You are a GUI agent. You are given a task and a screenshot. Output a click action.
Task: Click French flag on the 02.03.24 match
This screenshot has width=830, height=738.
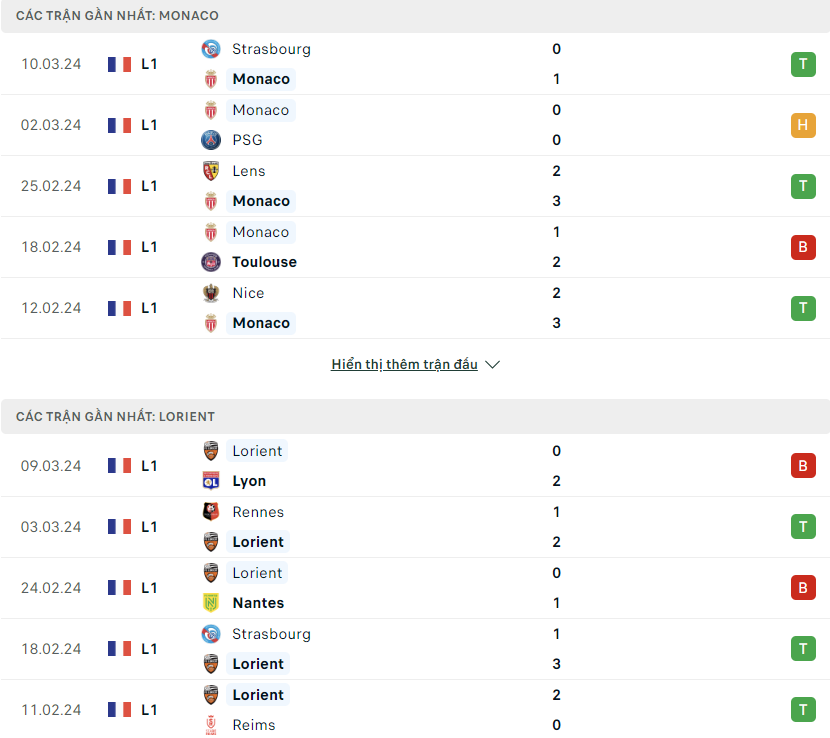click(119, 125)
